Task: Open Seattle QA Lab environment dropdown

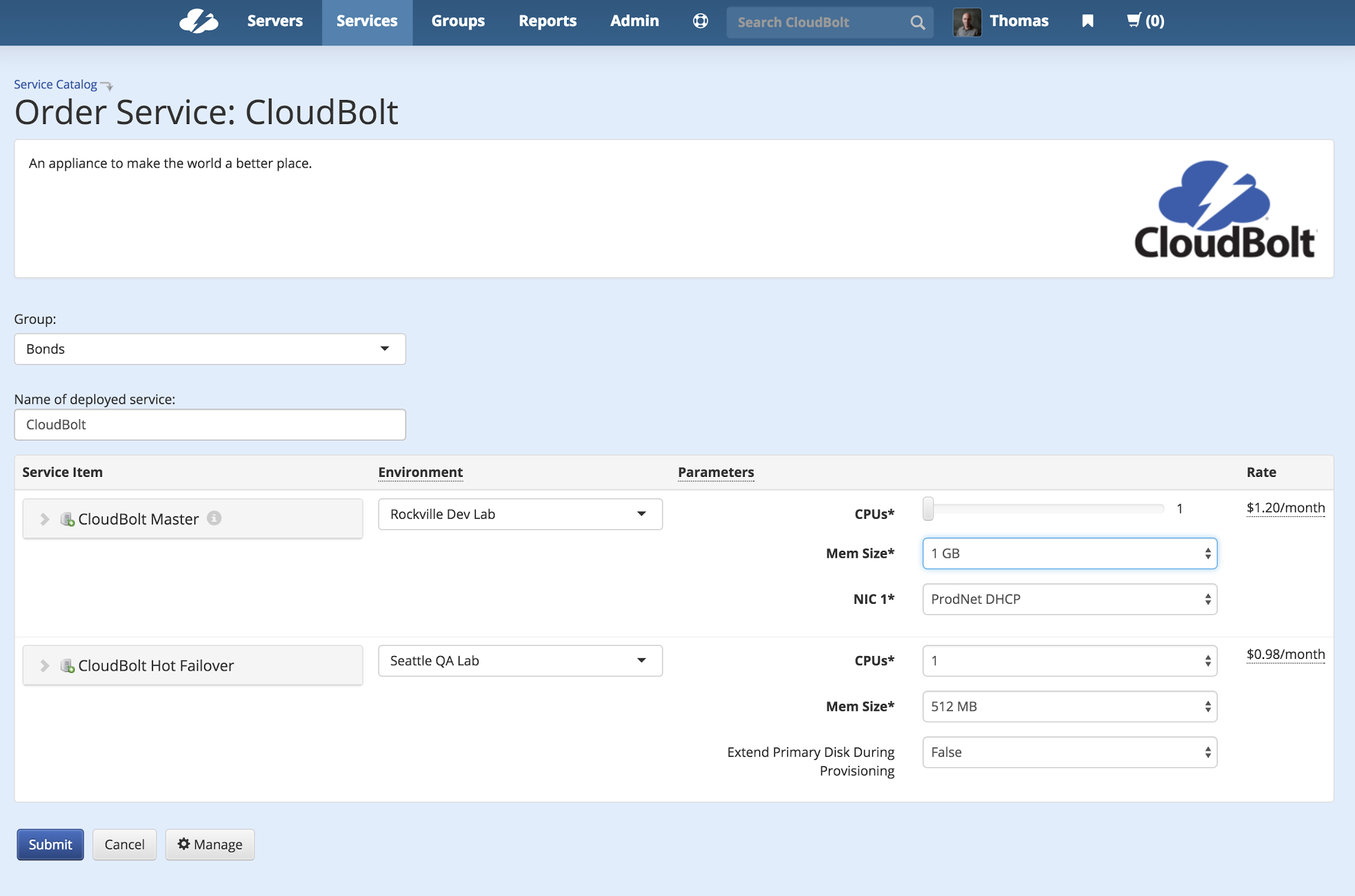Action: click(x=520, y=661)
